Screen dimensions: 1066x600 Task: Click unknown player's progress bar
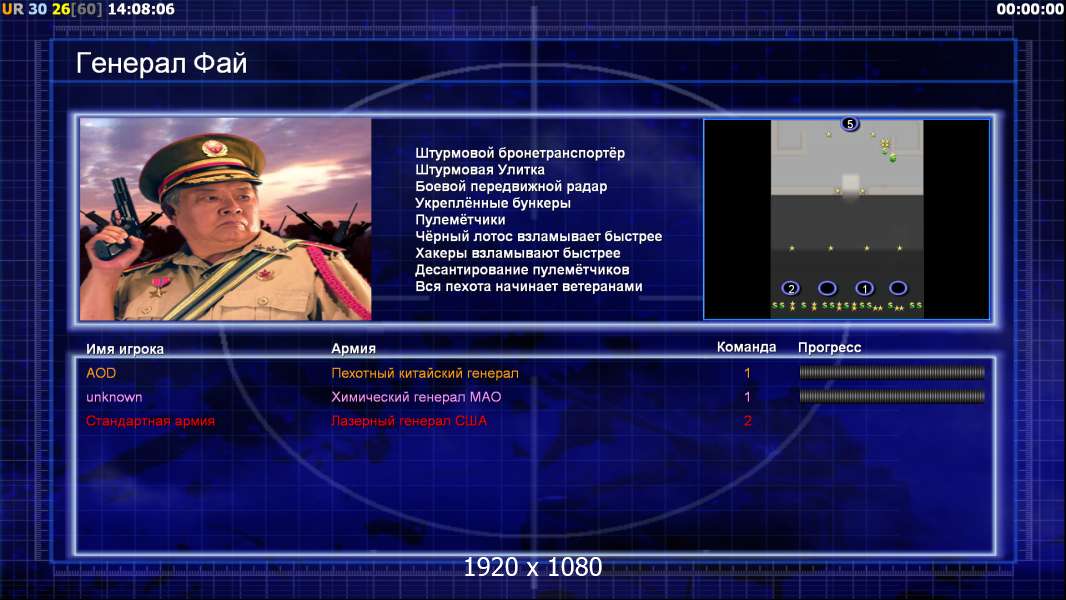(892, 396)
